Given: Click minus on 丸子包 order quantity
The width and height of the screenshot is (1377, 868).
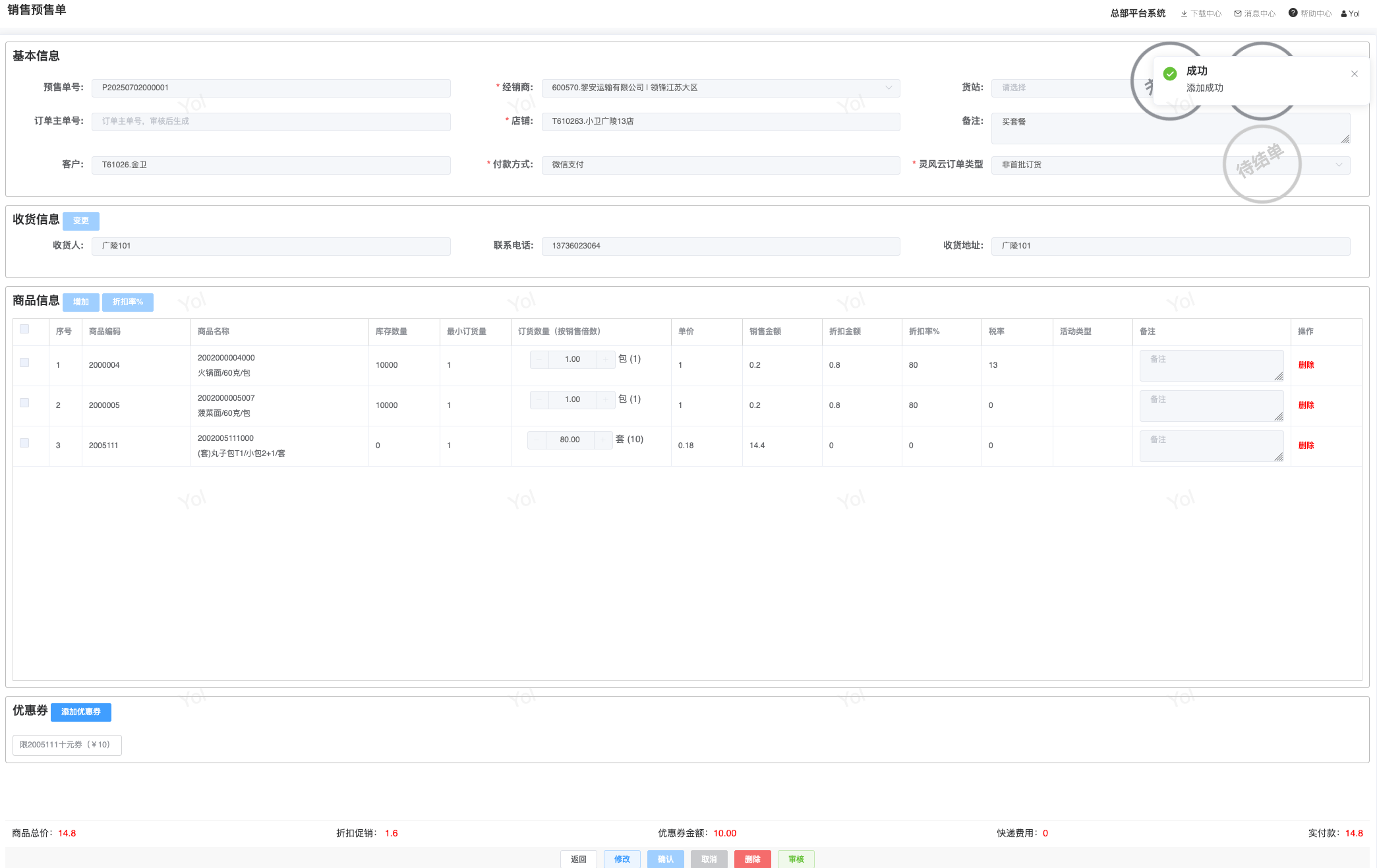Looking at the screenshot, I should point(537,440).
